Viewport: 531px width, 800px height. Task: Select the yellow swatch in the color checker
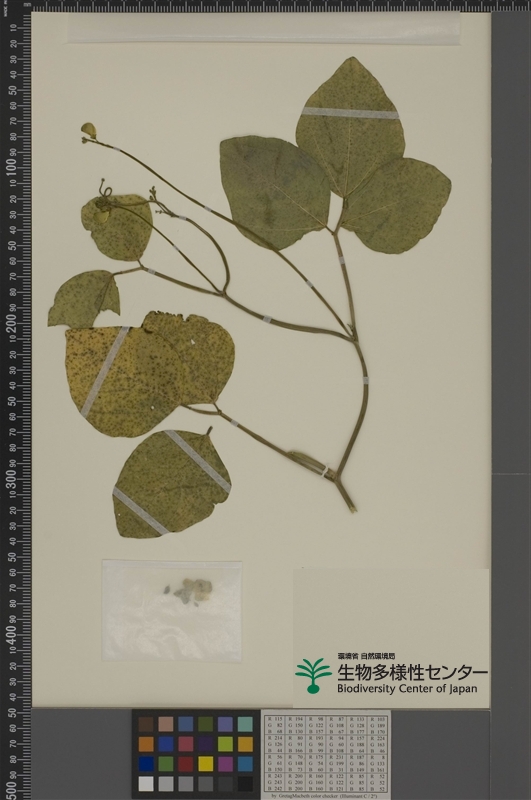[206, 764]
